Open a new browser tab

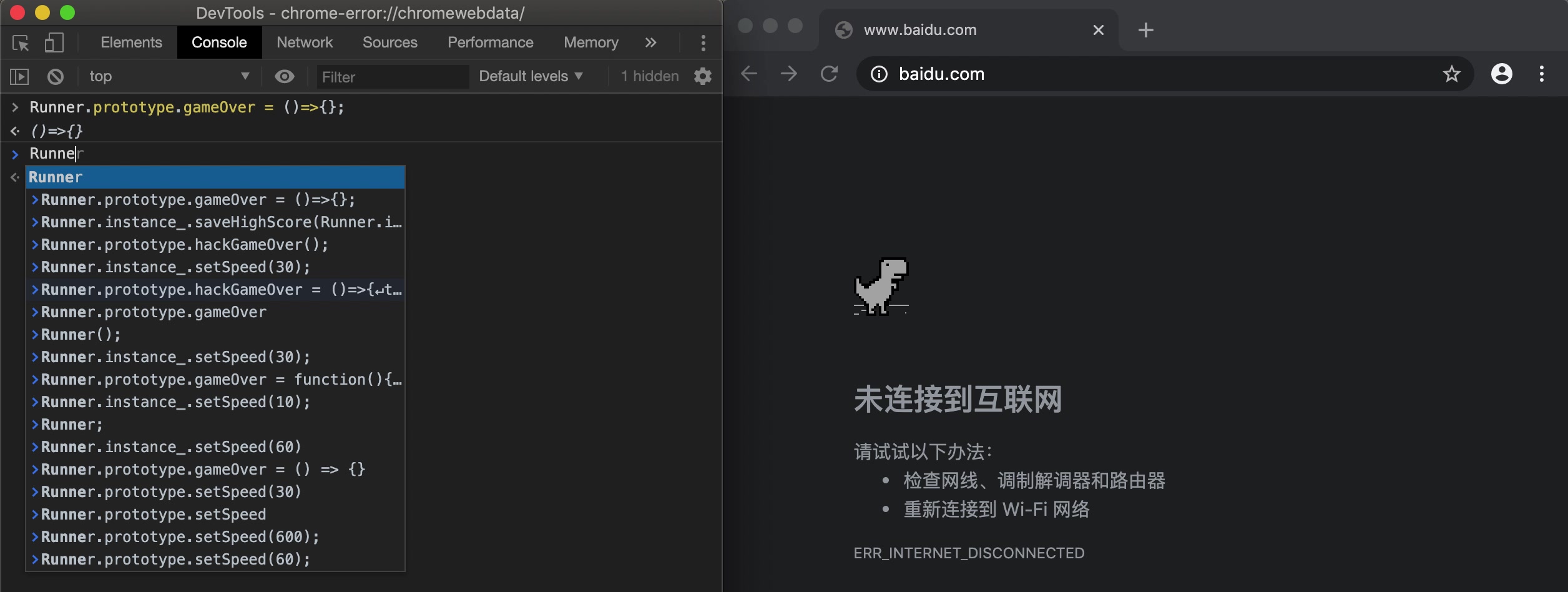tap(1146, 30)
